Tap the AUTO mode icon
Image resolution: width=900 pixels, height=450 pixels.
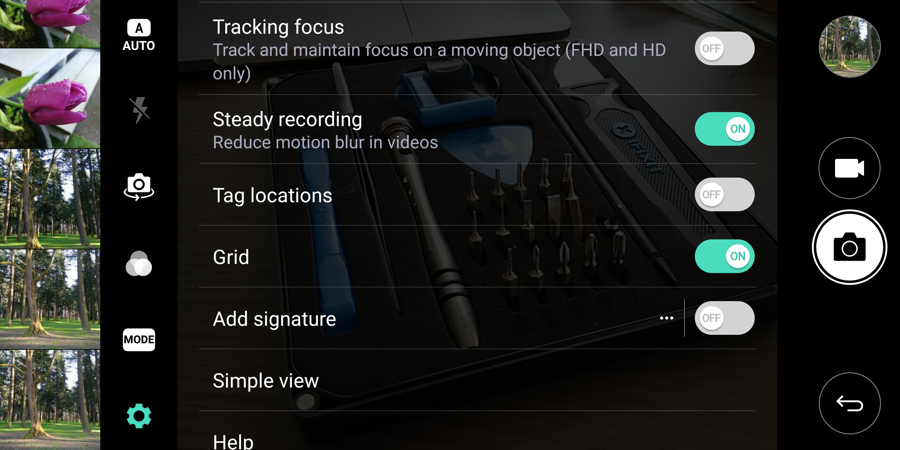point(138,35)
